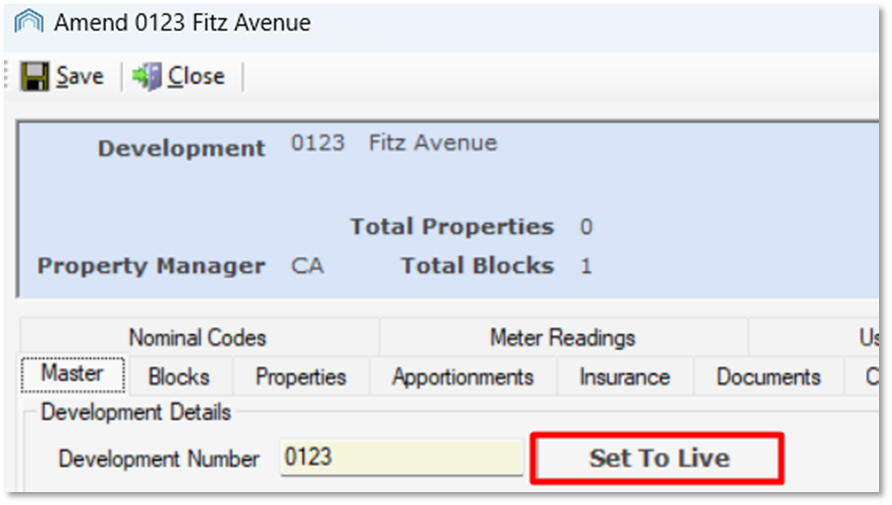
Task: Open the Apportionments tab
Action: [x=463, y=377]
